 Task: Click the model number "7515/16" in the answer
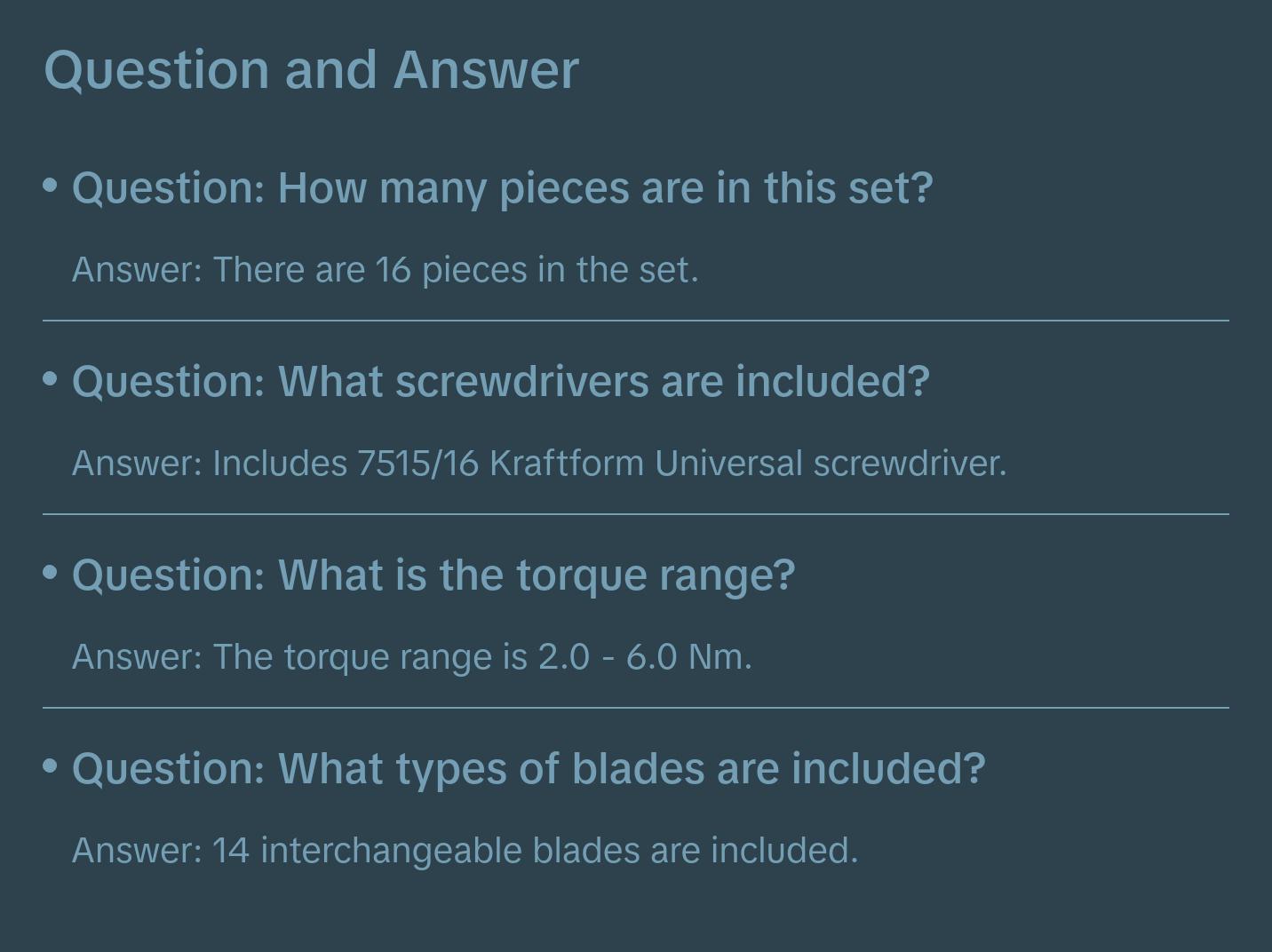(x=417, y=464)
